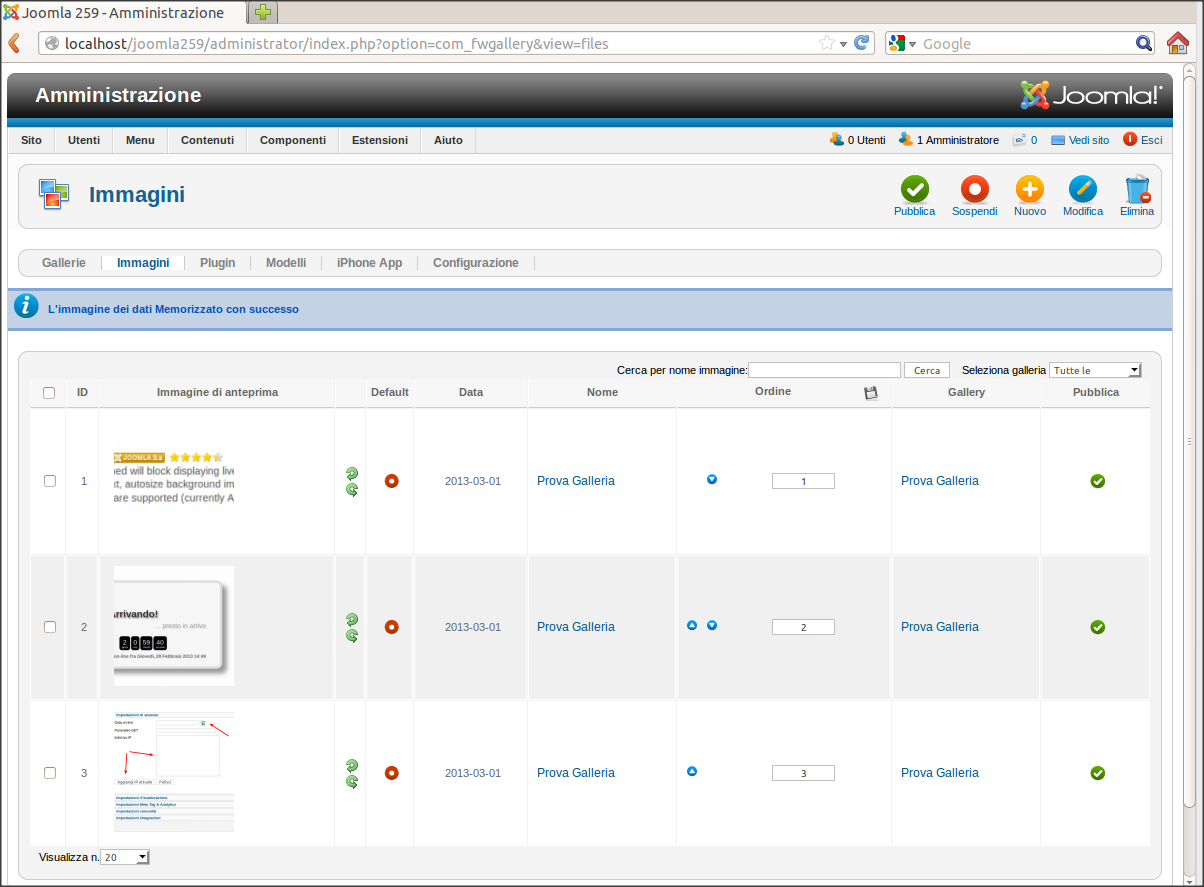Click the Modifica pencil icon

(1082, 189)
